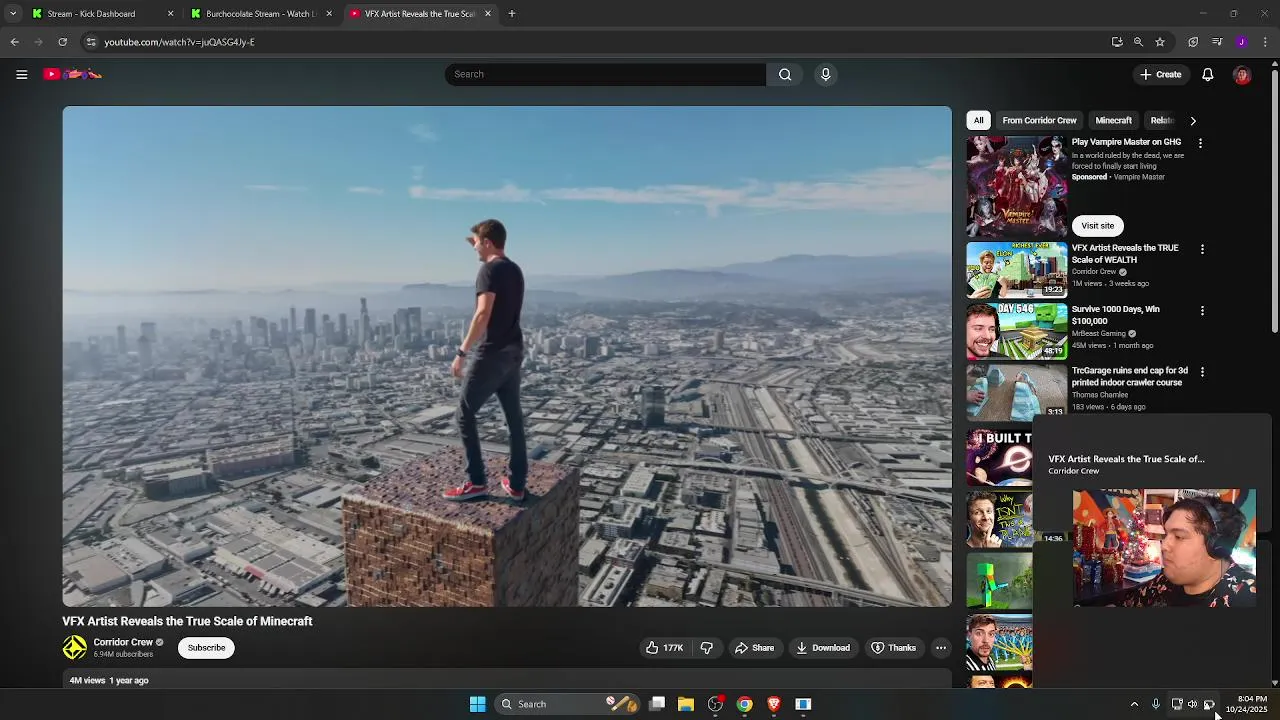Viewport: 1280px width, 720px height.
Task: Open the volume speaker tray icon
Action: [1192, 704]
